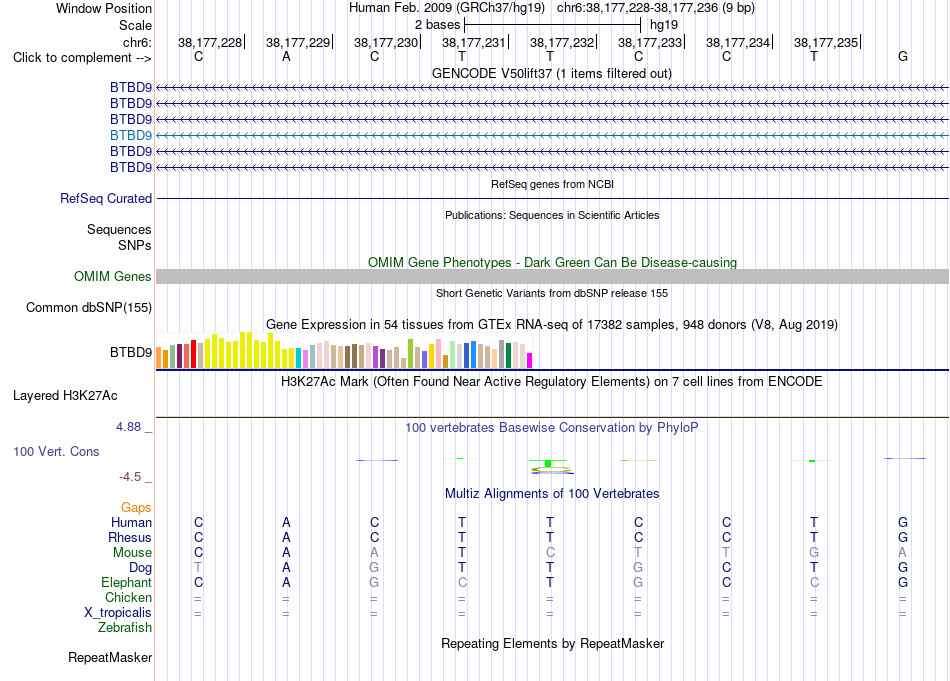Select the Gaps label in Multiz alignment

[136, 507]
